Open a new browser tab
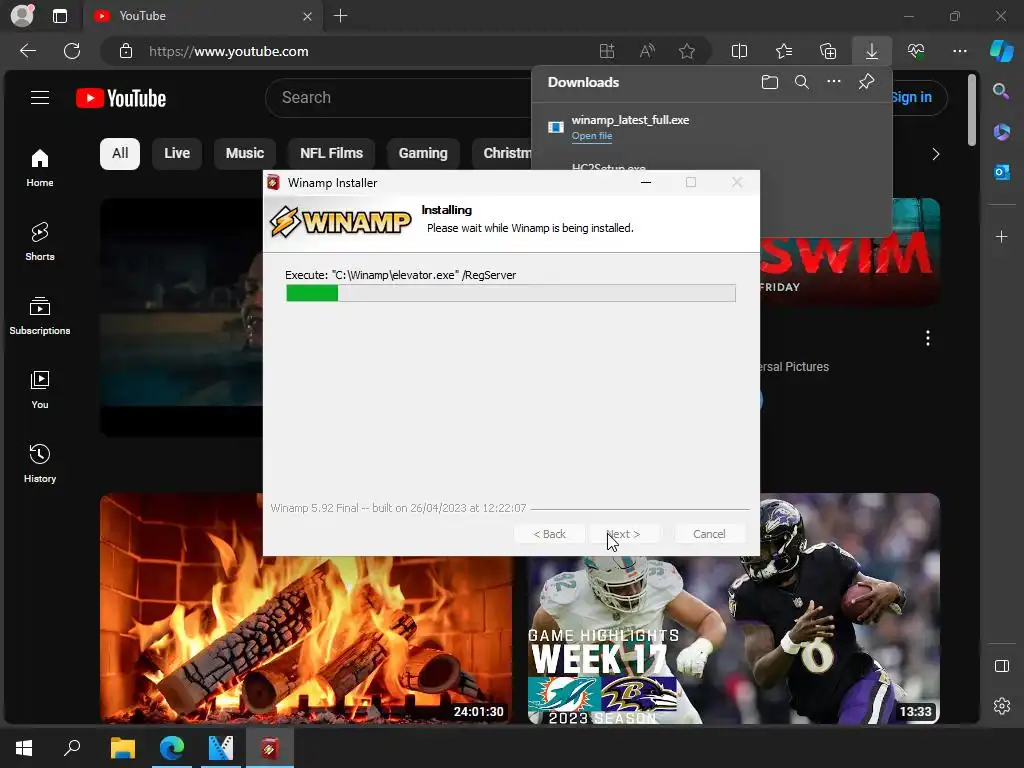Screen dimensions: 1024x768 point(340,16)
